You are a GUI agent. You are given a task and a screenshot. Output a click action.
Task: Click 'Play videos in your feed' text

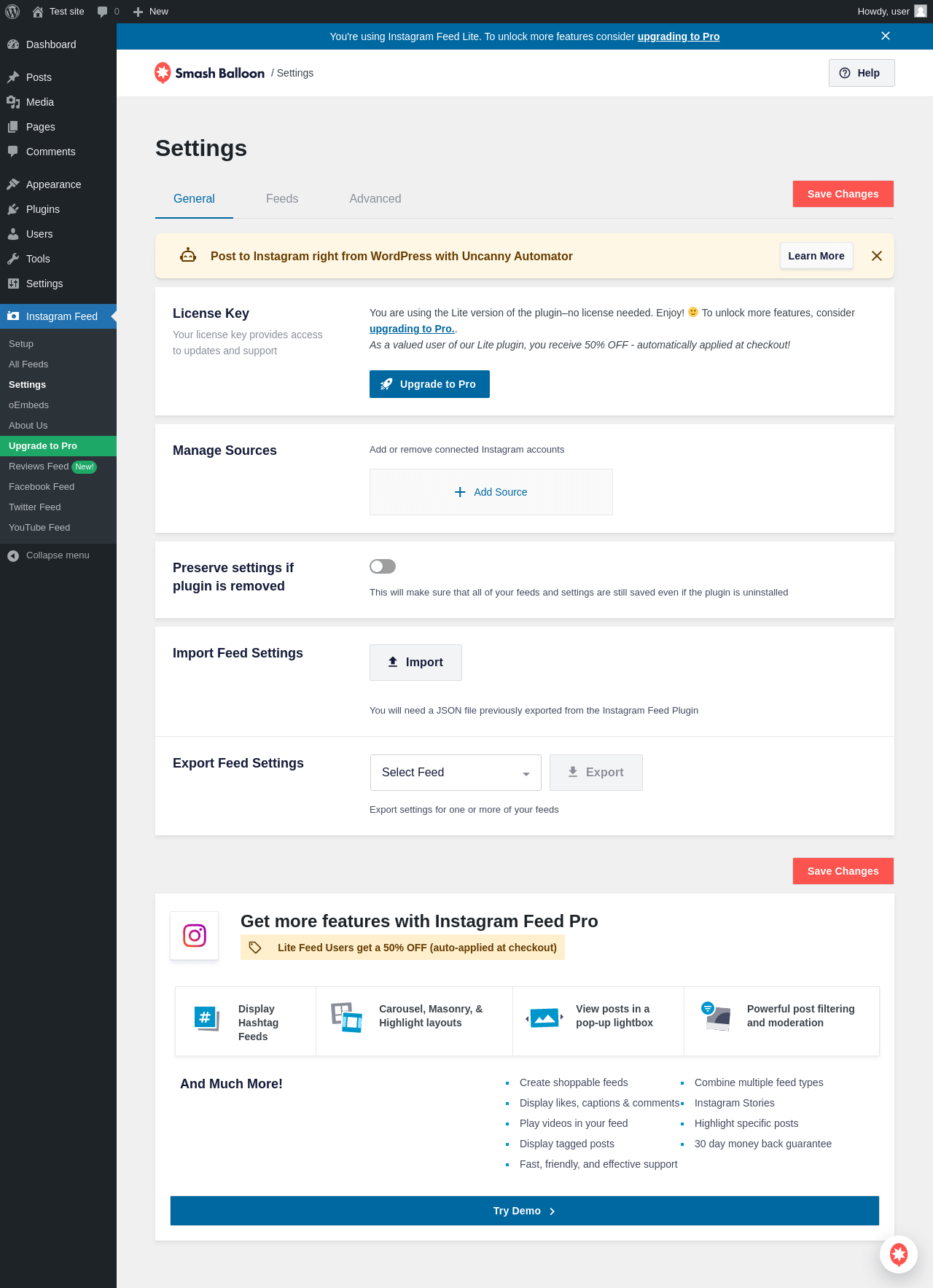[574, 1123]
